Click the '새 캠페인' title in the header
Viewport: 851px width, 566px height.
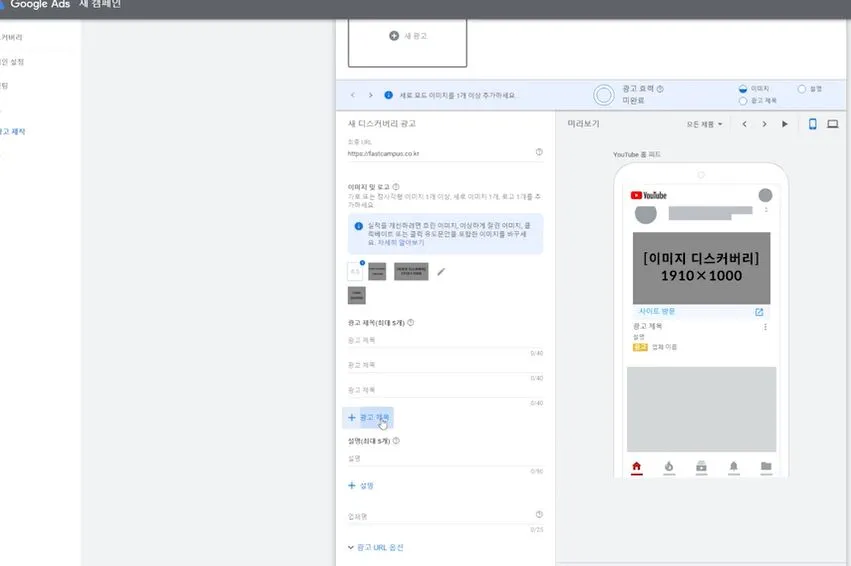100,4
